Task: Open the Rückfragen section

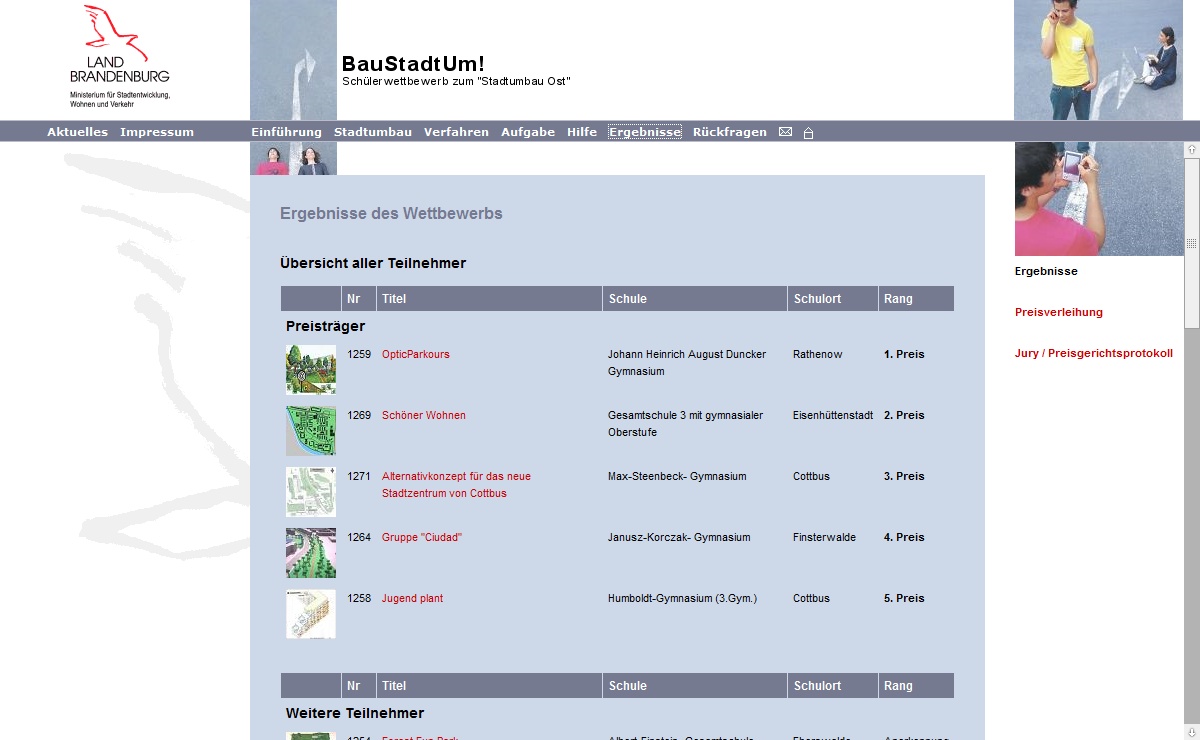Action: coord(730,132)
